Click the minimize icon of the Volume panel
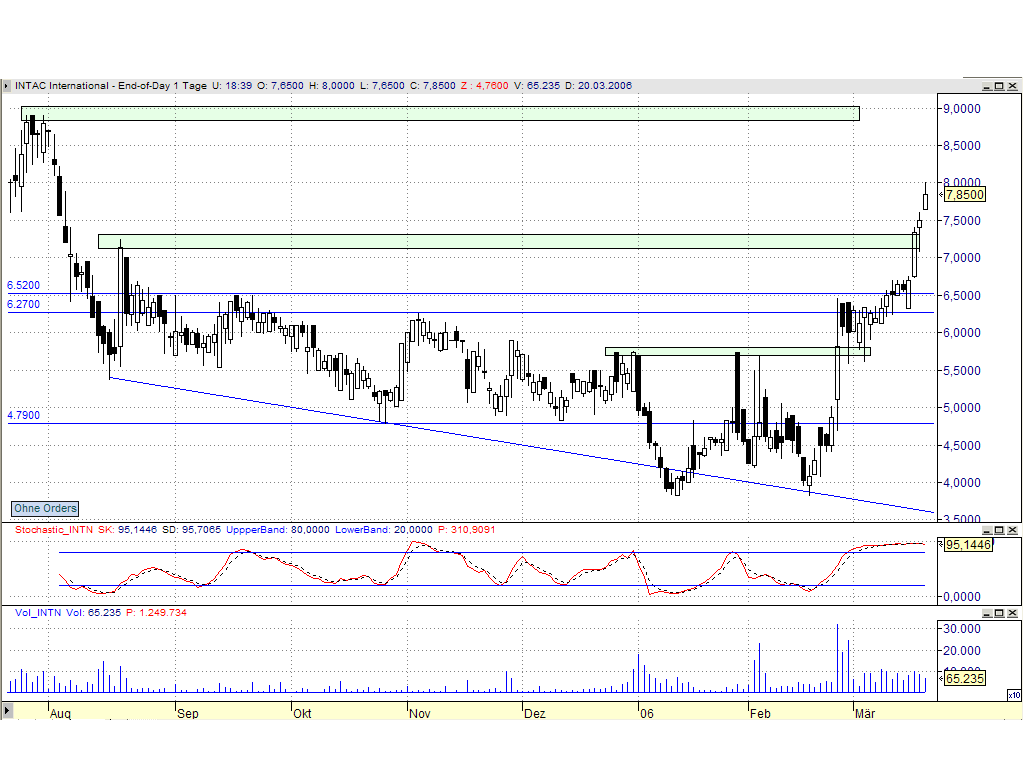The image size is (1024, 768). pyautogui.click(x=987, y=611)
